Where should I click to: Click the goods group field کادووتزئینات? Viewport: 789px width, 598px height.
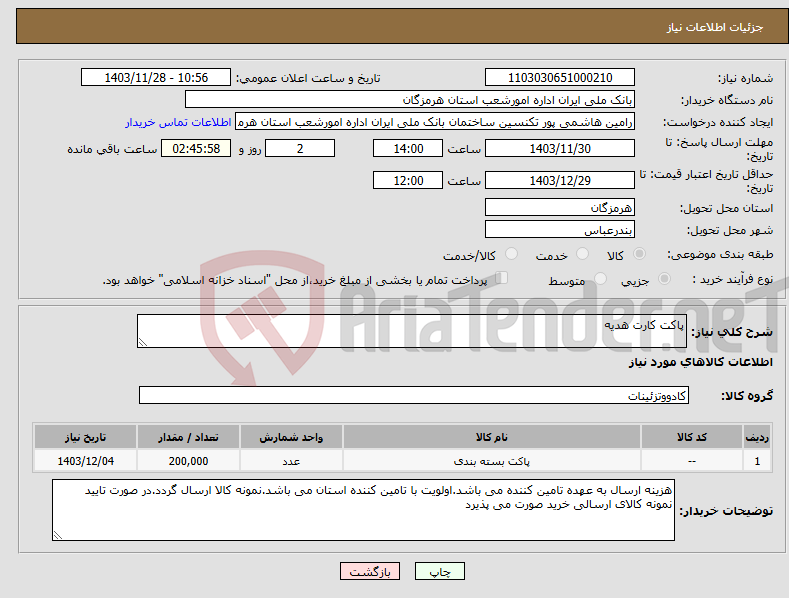pyautogui.click(x=414, y=395)
